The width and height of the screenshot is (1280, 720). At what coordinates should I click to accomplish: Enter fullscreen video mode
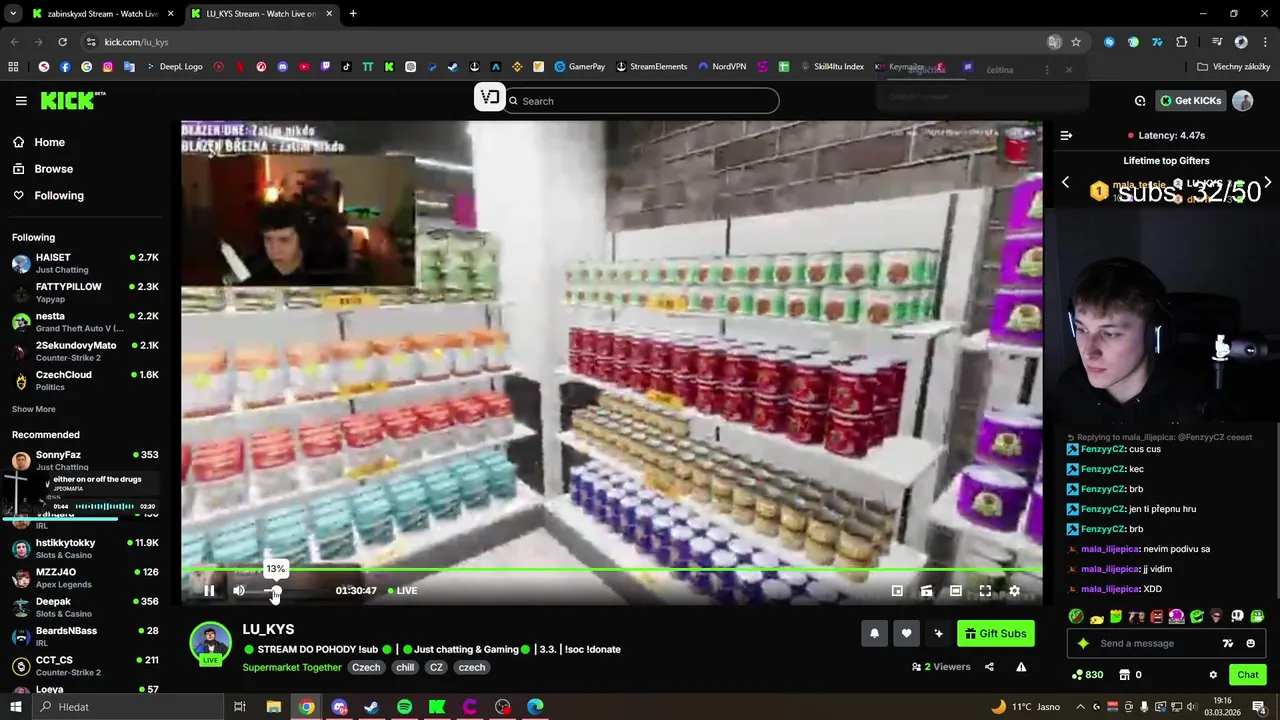[x=985, y=591]
